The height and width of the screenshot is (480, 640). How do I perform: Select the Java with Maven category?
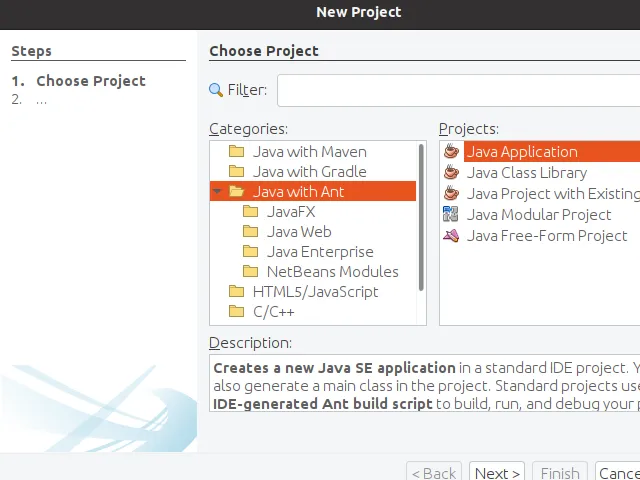[x=309, y=152]
